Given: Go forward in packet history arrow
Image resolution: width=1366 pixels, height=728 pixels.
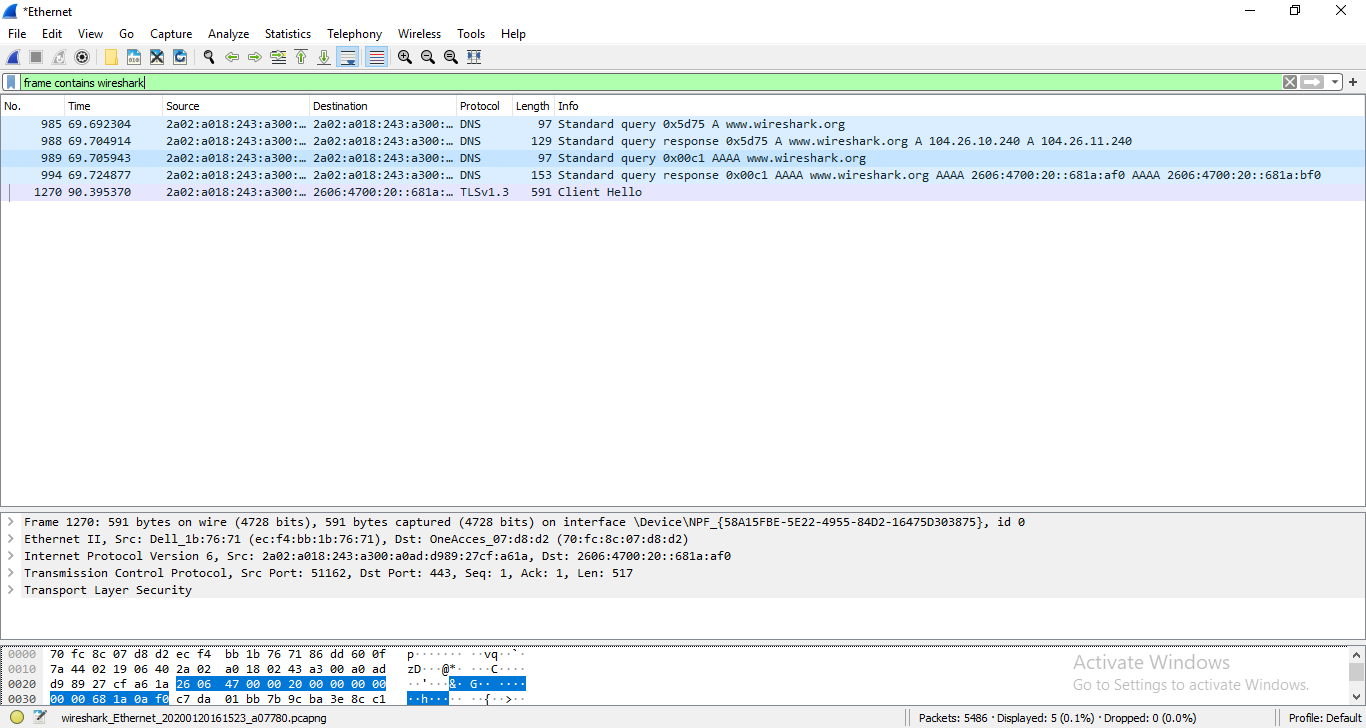Looking at the screenshot, I should 255,57.
